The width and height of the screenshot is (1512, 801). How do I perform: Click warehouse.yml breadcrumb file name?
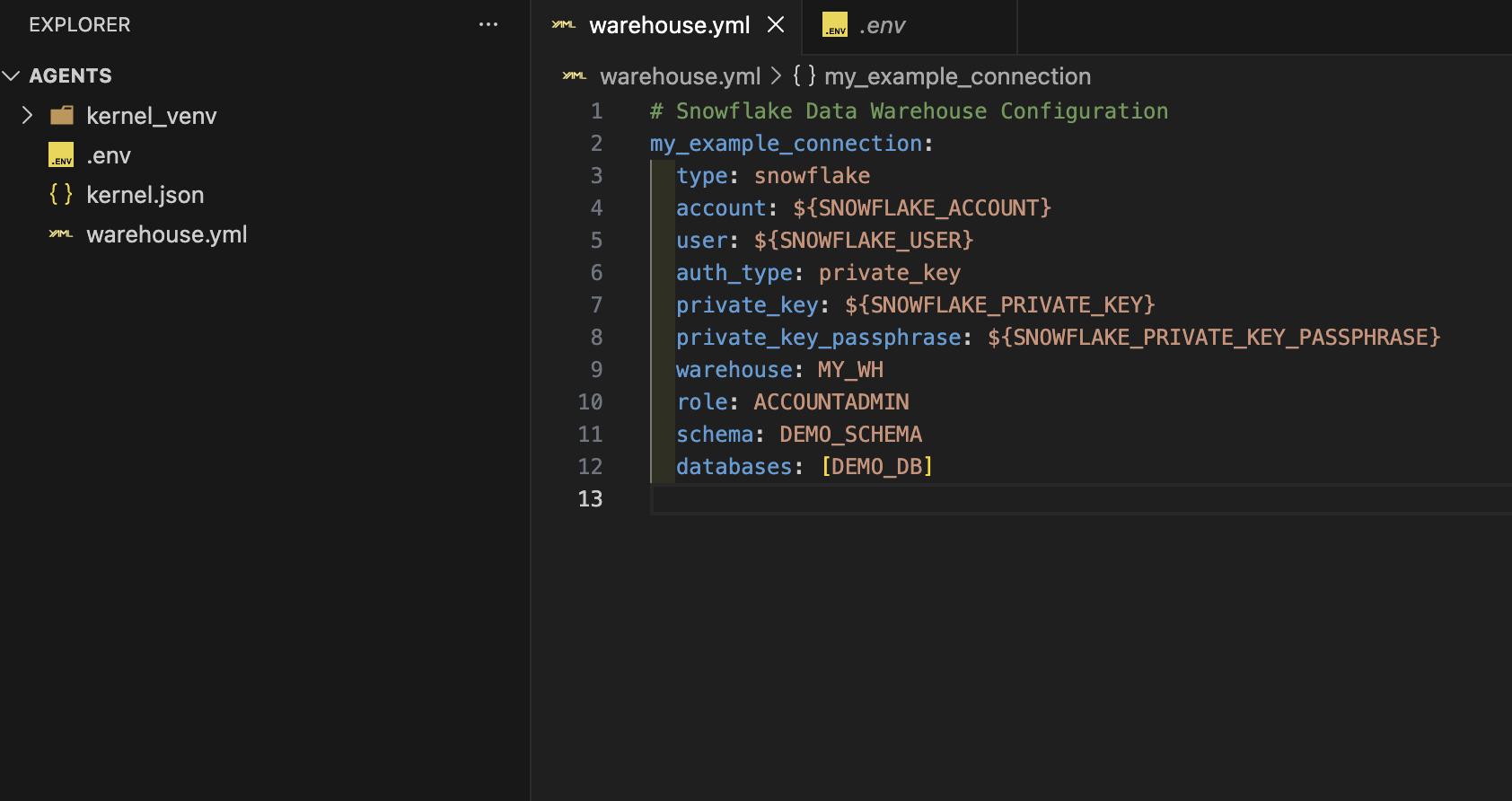[x=680, y=76]
